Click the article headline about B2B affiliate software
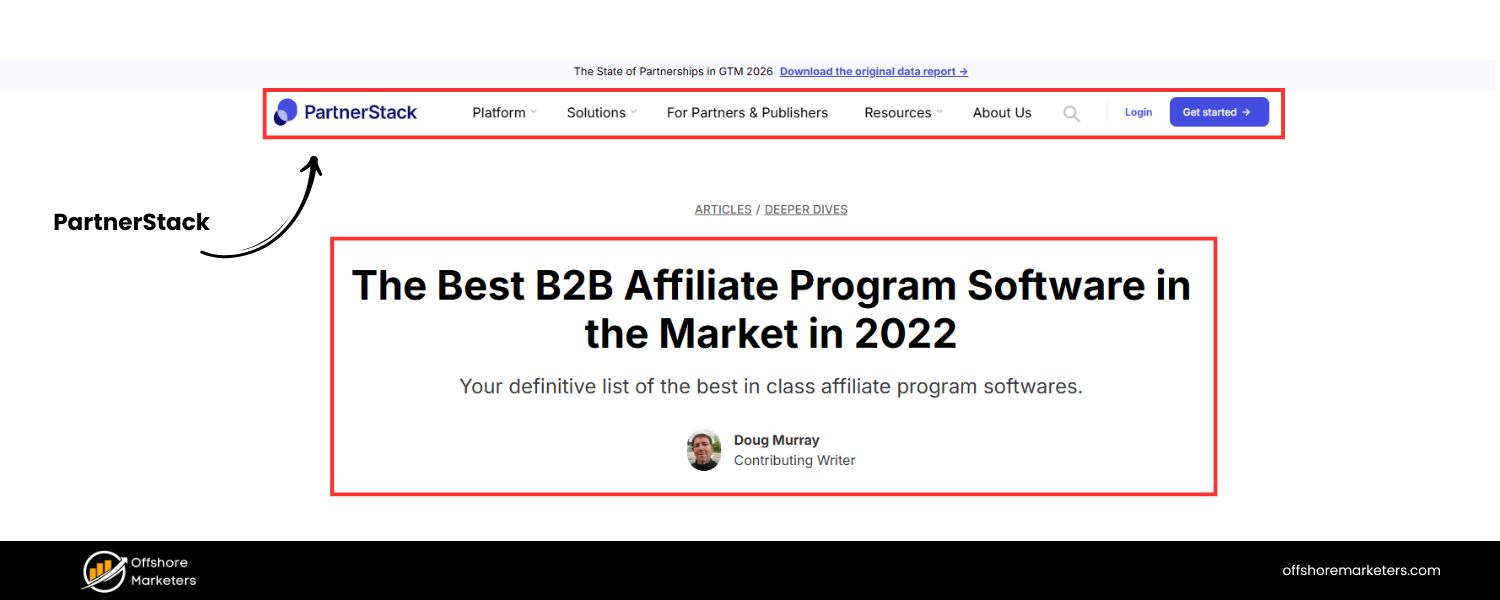Screen dimensions: 1500x600 point(771,308)
